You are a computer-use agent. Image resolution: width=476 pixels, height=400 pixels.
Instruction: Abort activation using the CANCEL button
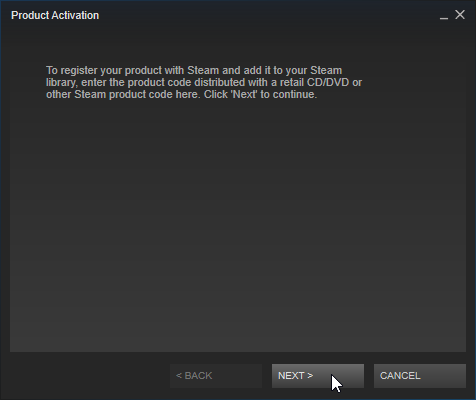click(420, 376)
